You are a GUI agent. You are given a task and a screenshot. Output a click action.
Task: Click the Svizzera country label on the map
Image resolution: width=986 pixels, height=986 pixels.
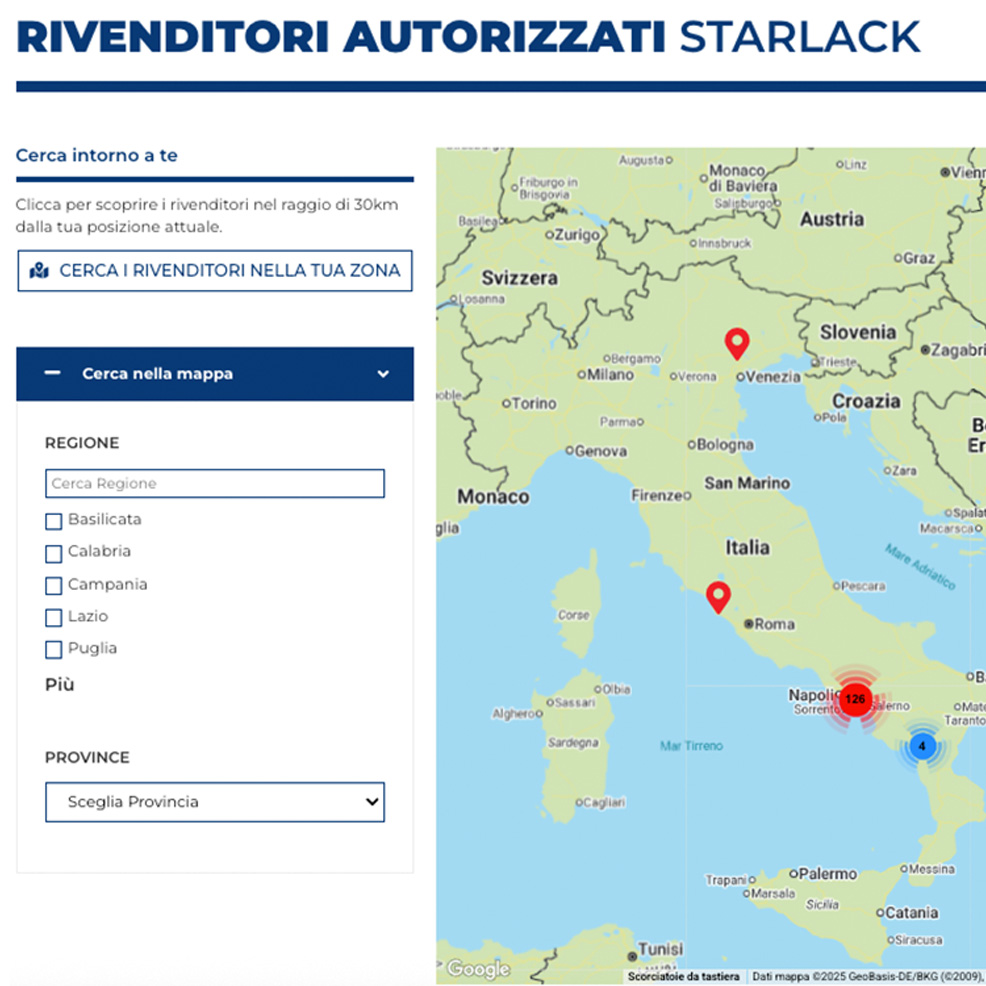tap(519, 278)
